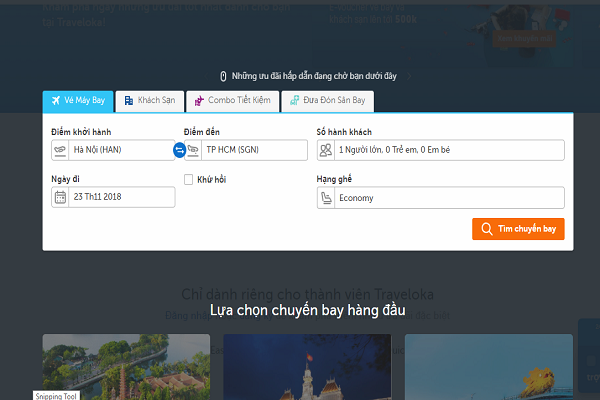Switch to the Khách Sạn tab
Screen dimensions: 600x400
coord(150,101)
